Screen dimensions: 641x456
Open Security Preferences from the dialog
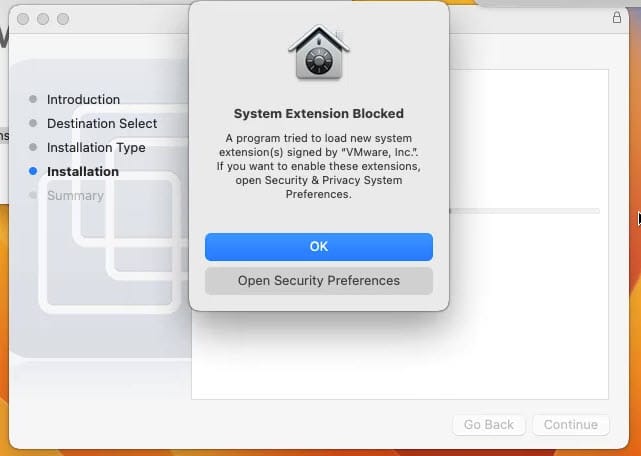click(319, 281)
